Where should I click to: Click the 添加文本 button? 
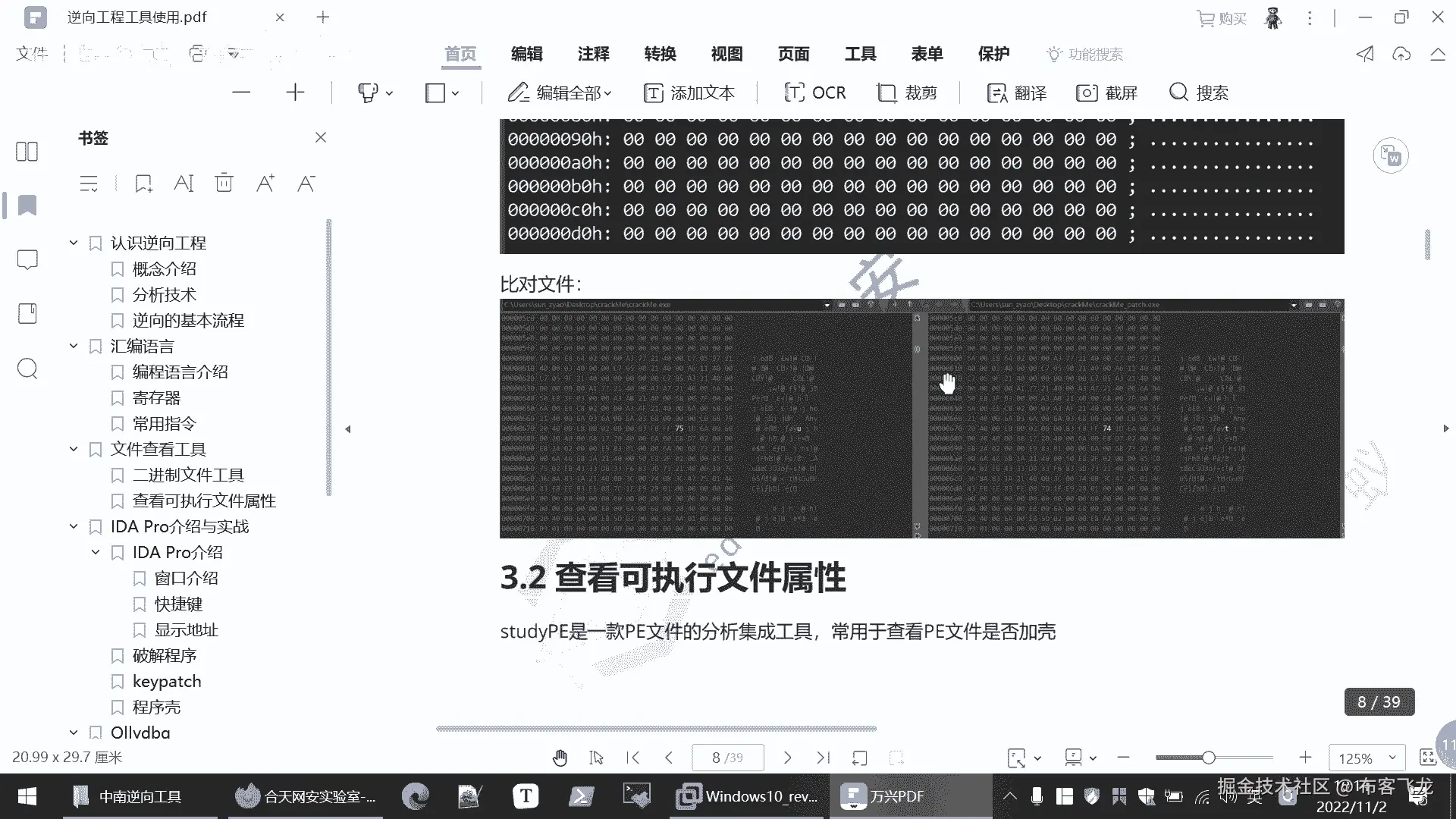click(689, 93)
